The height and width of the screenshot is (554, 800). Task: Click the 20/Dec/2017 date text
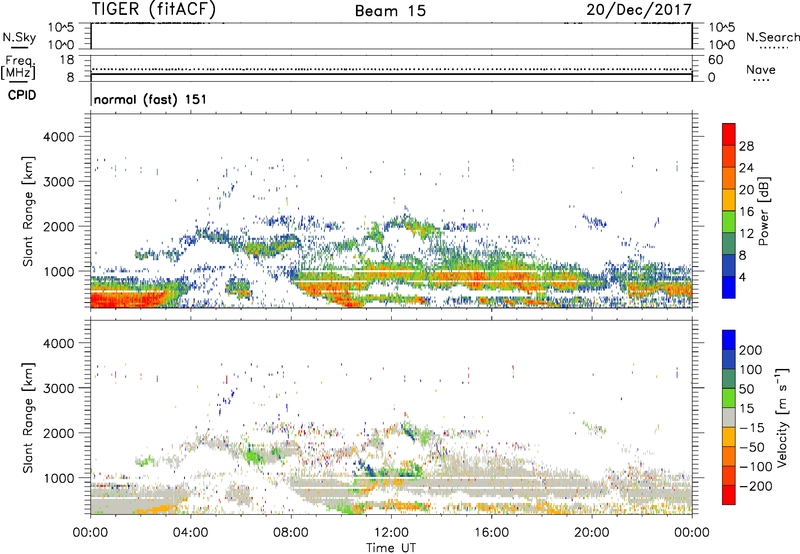(x=639, y=10)
